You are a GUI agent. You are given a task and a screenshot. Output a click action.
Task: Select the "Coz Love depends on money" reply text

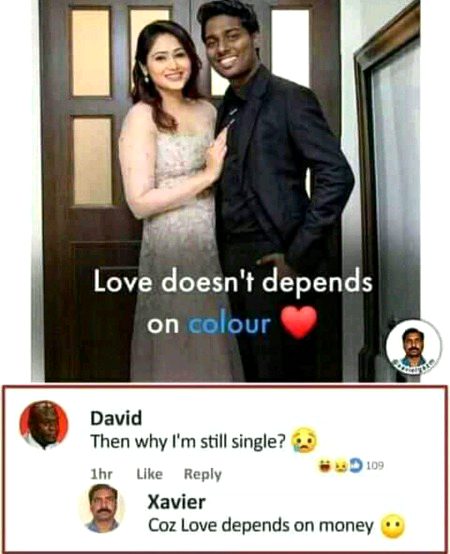[x=261, y=526]
